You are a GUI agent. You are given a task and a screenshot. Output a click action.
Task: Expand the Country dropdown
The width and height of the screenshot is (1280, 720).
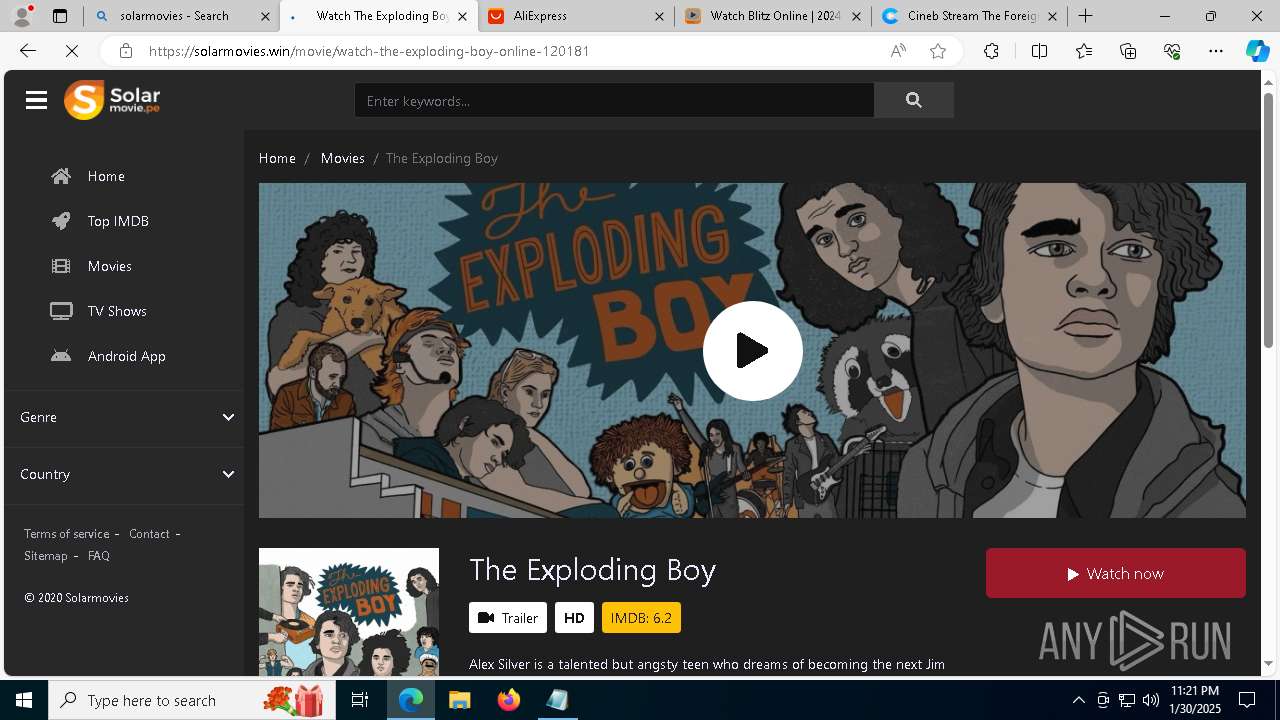point(125,474)
